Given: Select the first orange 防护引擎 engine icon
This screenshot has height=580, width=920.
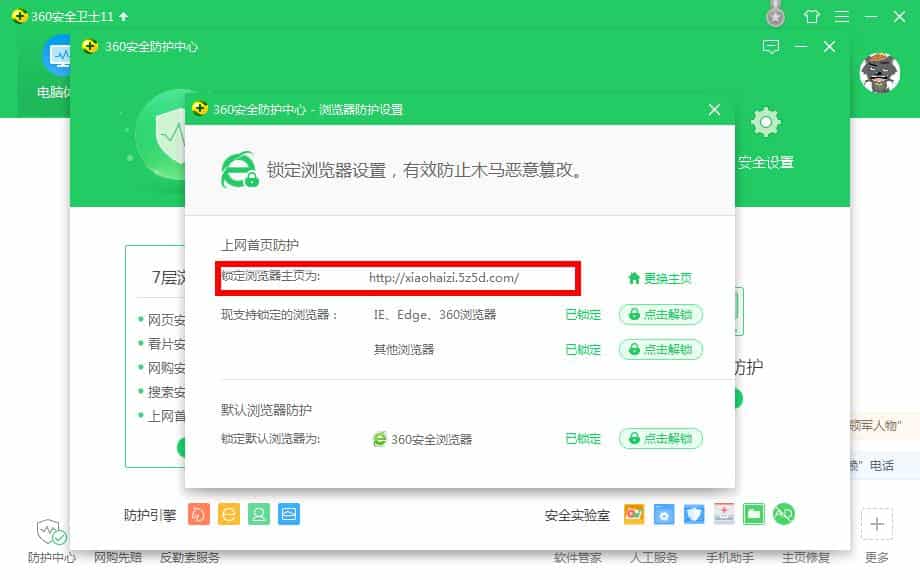Looking at the screenshot, I should click(200, 513).
